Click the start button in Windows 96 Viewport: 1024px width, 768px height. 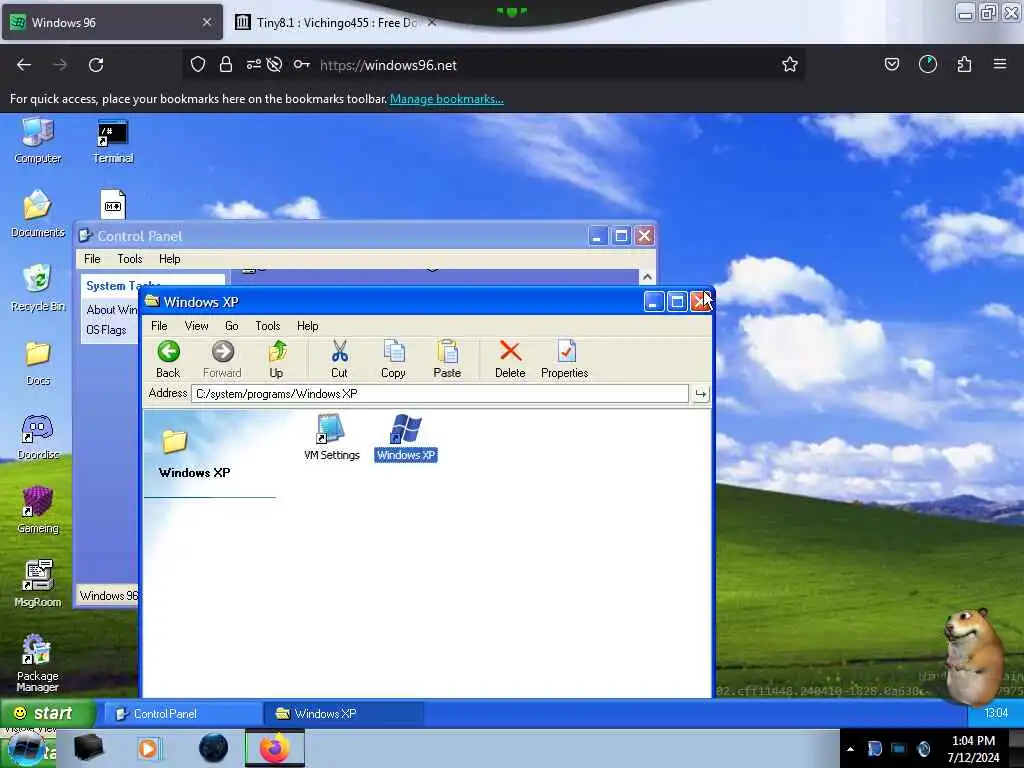tap(48, 713)
